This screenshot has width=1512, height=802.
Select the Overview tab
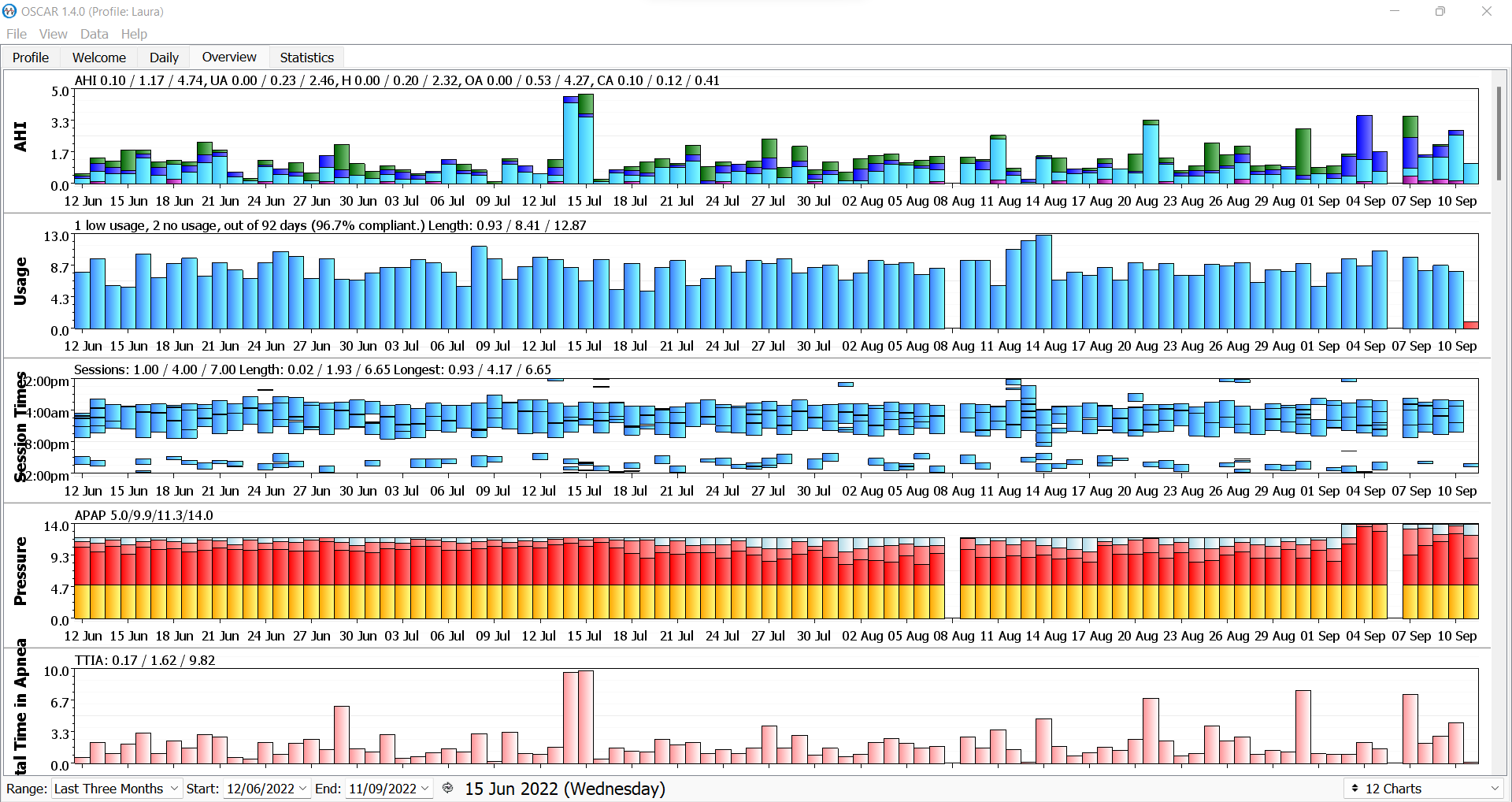(x=229, y=57)
